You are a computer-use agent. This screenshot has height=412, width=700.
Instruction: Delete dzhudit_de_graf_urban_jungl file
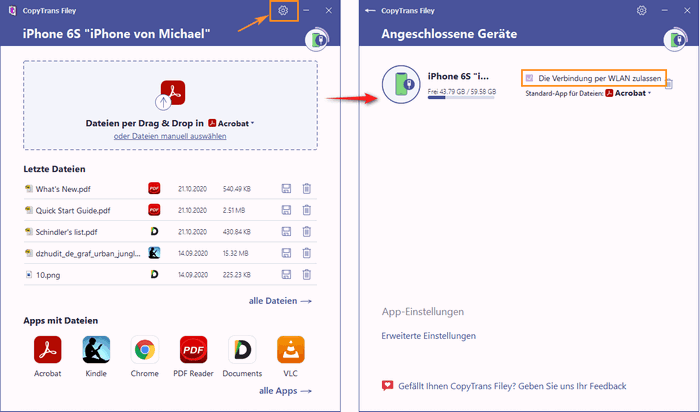point(307,253)
